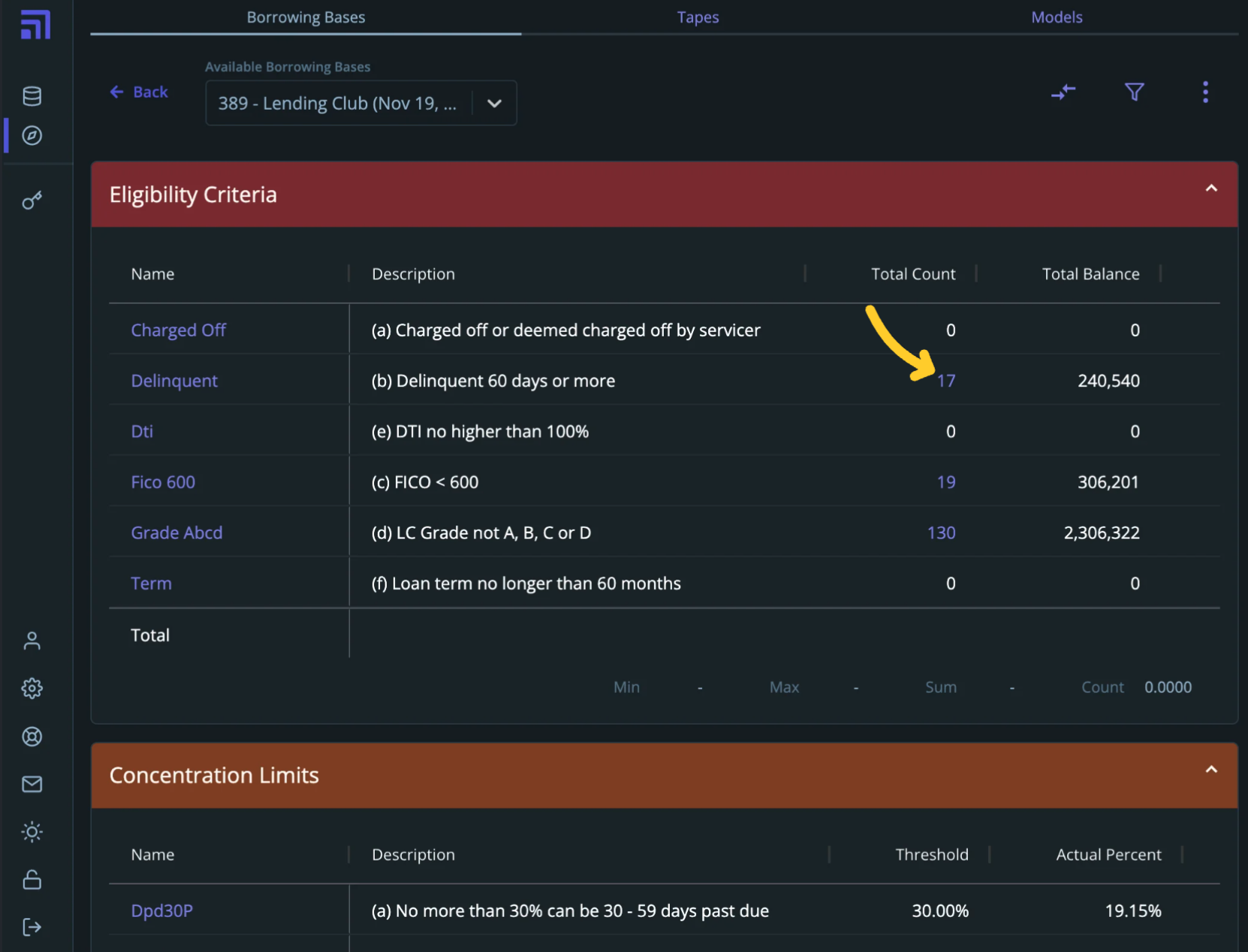Image resolution: width=1248 pixels, height=952 pixels.
Task: Collapse the Eligibility Criteria section
Action: coord(1210,188)
